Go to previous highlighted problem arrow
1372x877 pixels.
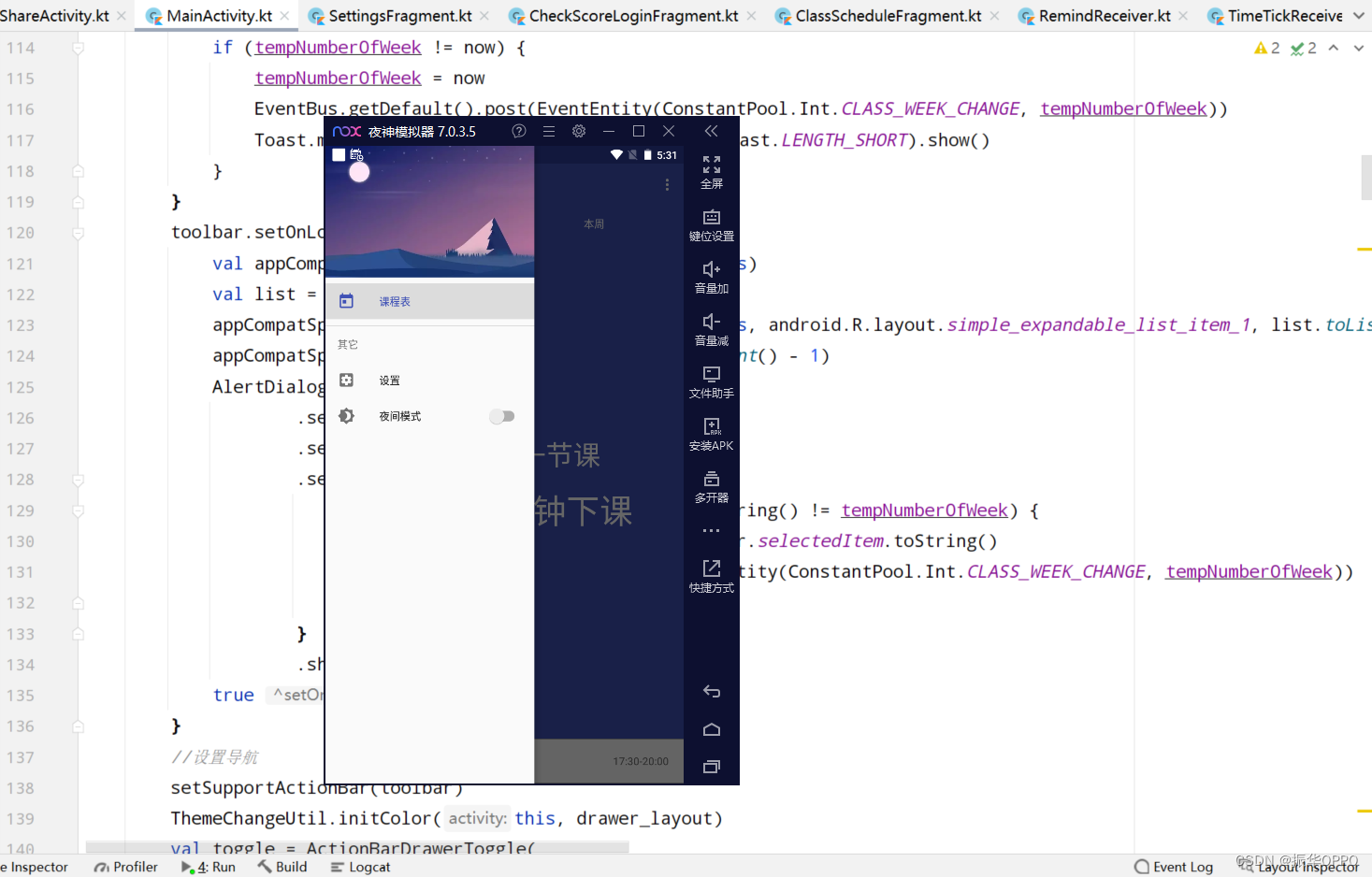(1334, 48)
